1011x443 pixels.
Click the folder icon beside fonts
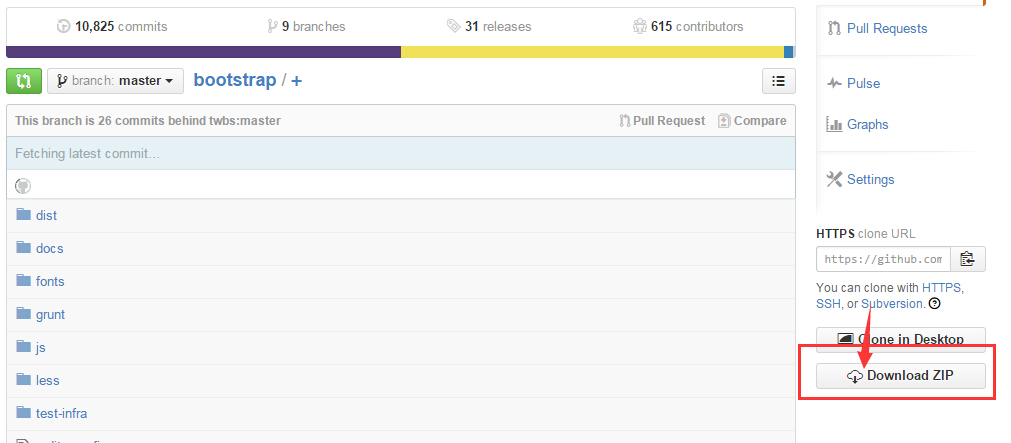(x=24, y=280)
